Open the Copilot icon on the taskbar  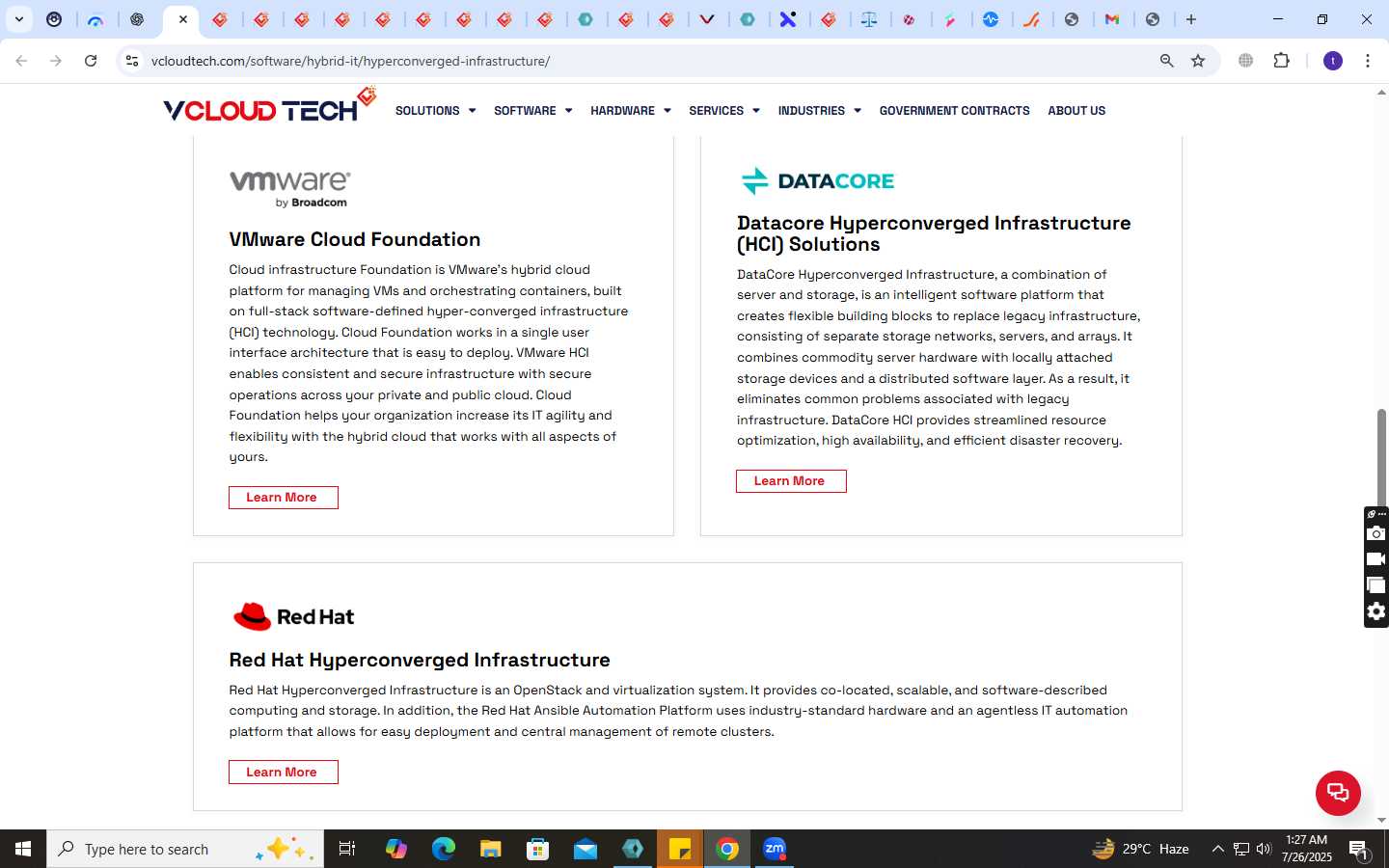[x=396, y=849]
